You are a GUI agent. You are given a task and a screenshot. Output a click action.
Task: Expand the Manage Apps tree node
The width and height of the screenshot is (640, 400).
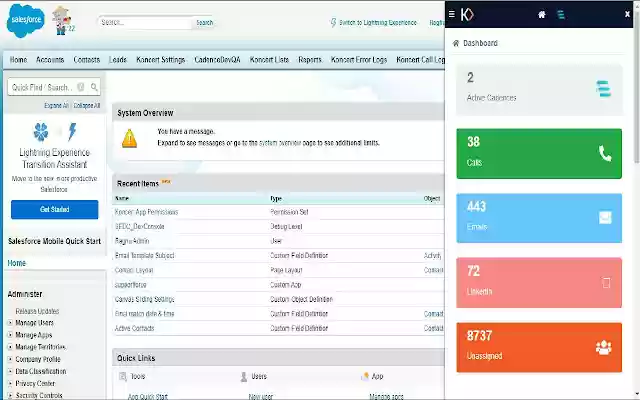(10, 335)
